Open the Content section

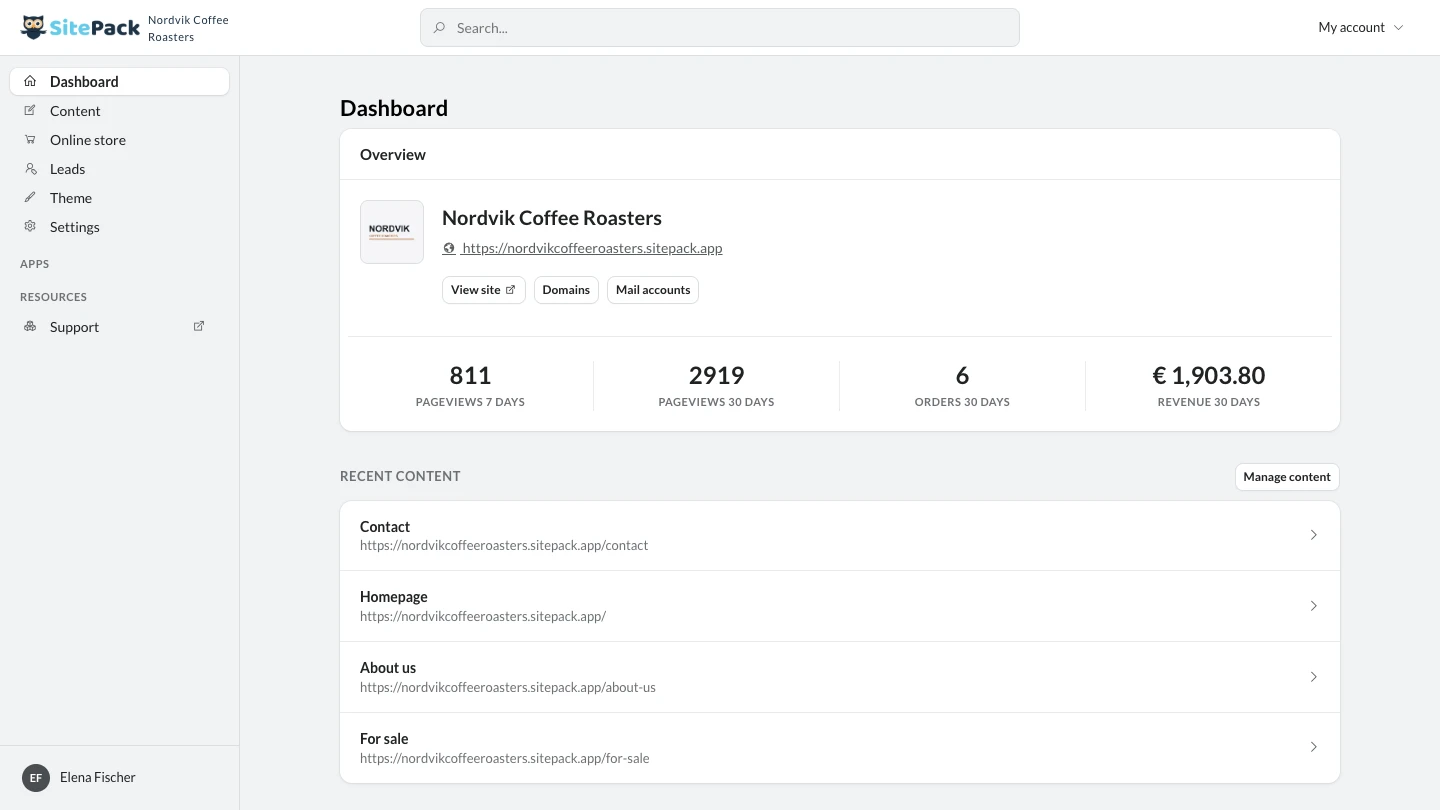(x=119, y=110)
